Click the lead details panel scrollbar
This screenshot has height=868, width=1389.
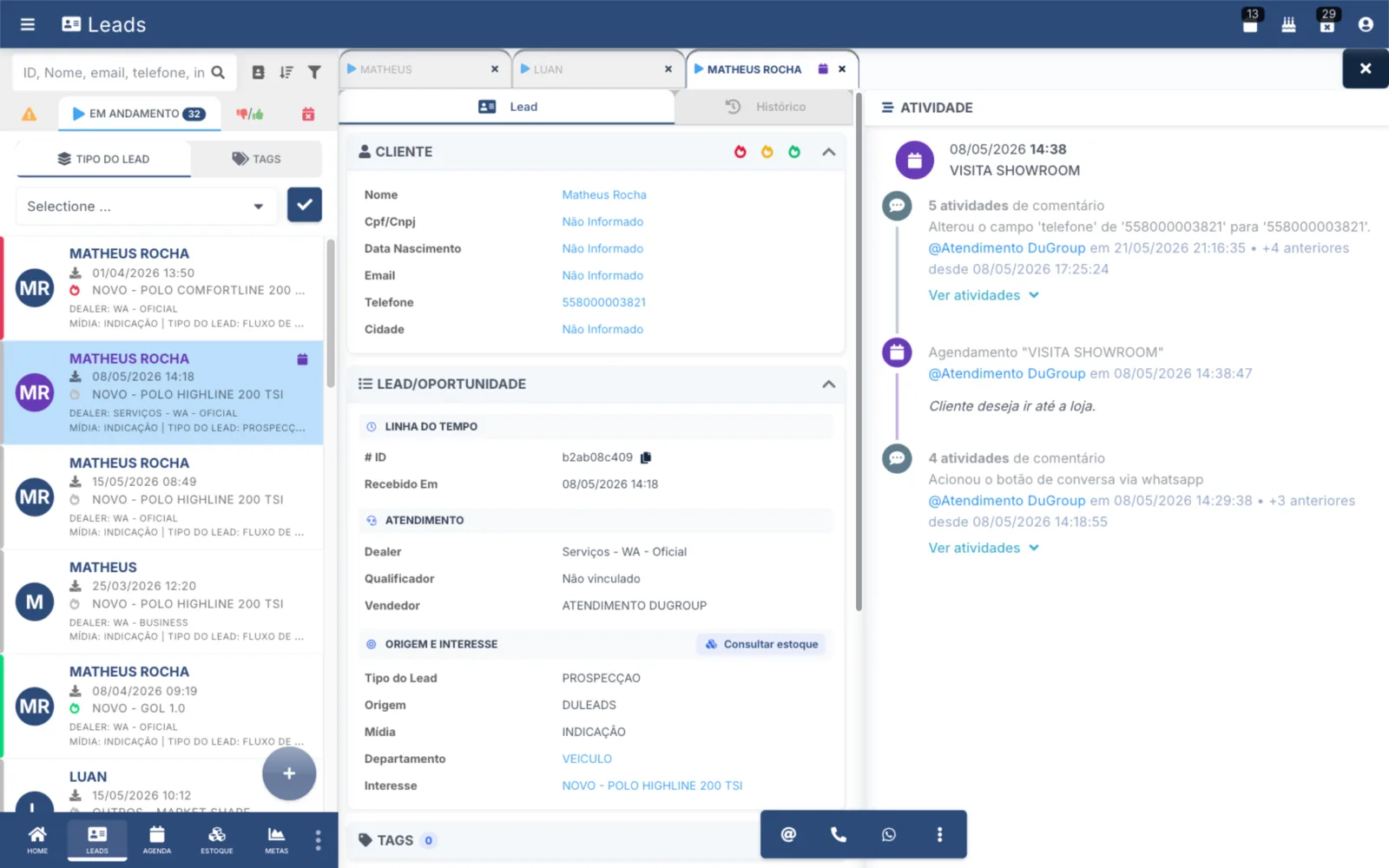click(x=859, y=352)
